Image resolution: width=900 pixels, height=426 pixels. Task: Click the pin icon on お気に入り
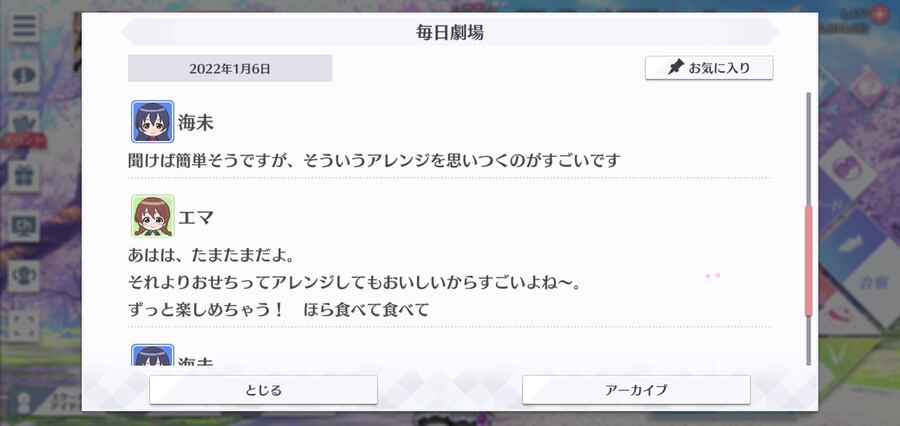676,68
